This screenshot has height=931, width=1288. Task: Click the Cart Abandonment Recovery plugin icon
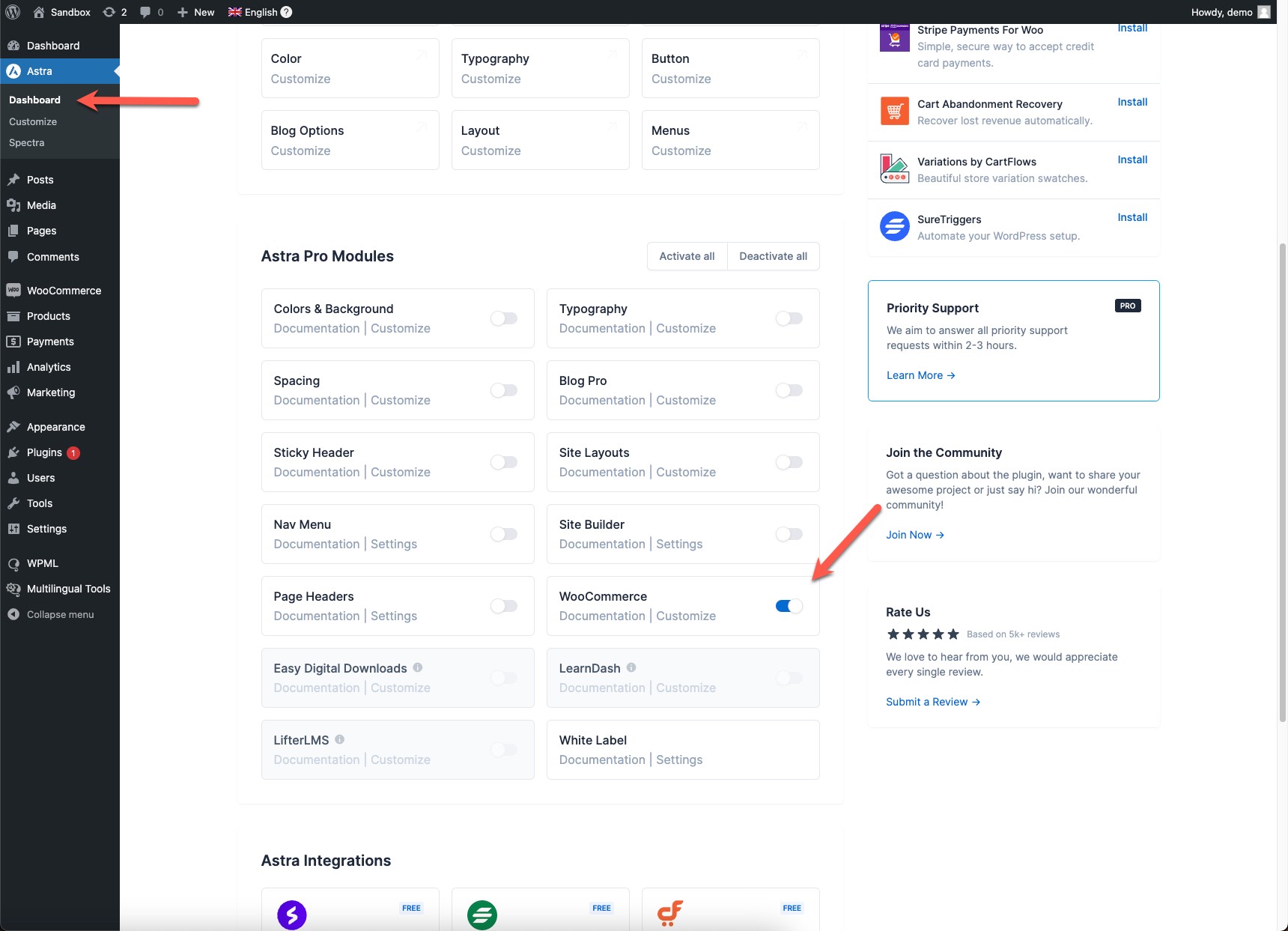tap(894, 112)
